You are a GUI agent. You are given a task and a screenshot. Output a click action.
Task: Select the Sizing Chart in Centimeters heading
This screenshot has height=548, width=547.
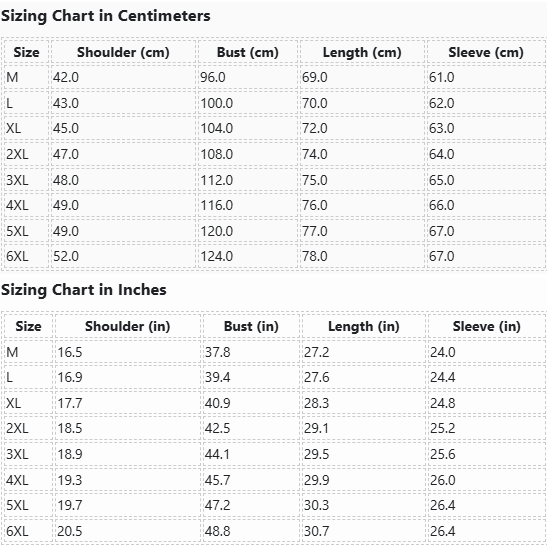106,16
